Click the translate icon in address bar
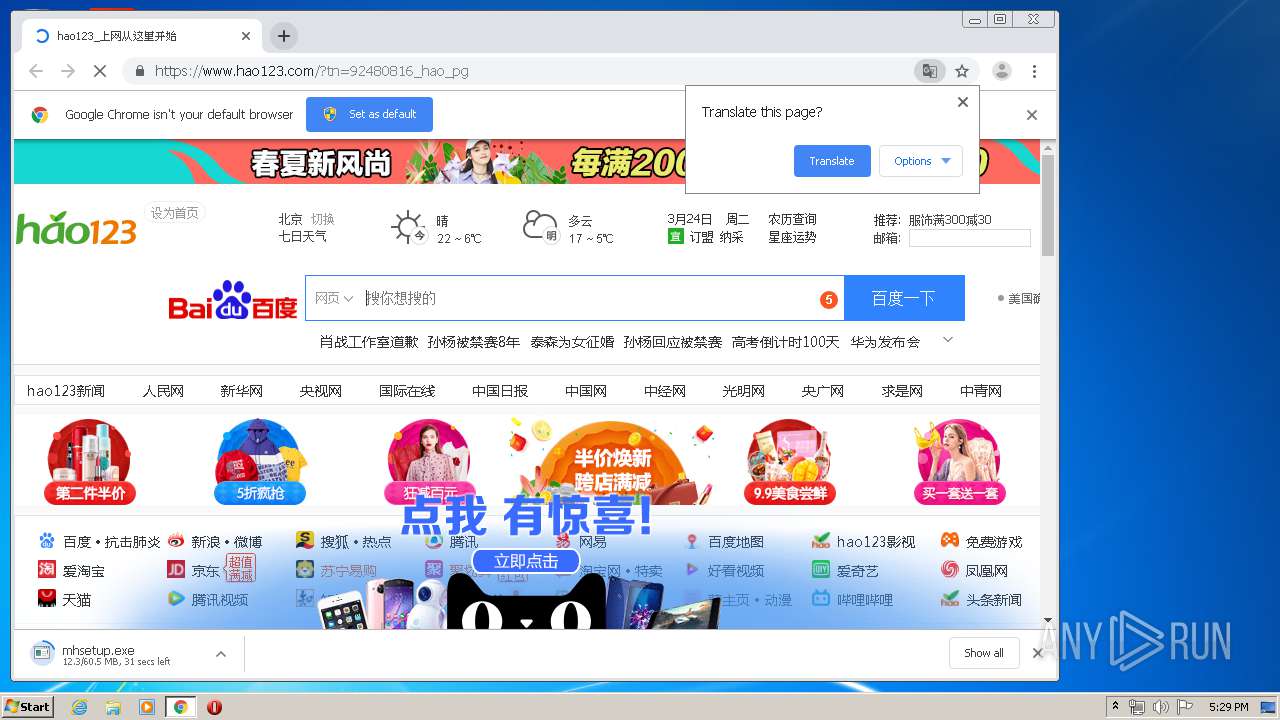Screen dimensions: 1280x720 (x=929, y=71)
